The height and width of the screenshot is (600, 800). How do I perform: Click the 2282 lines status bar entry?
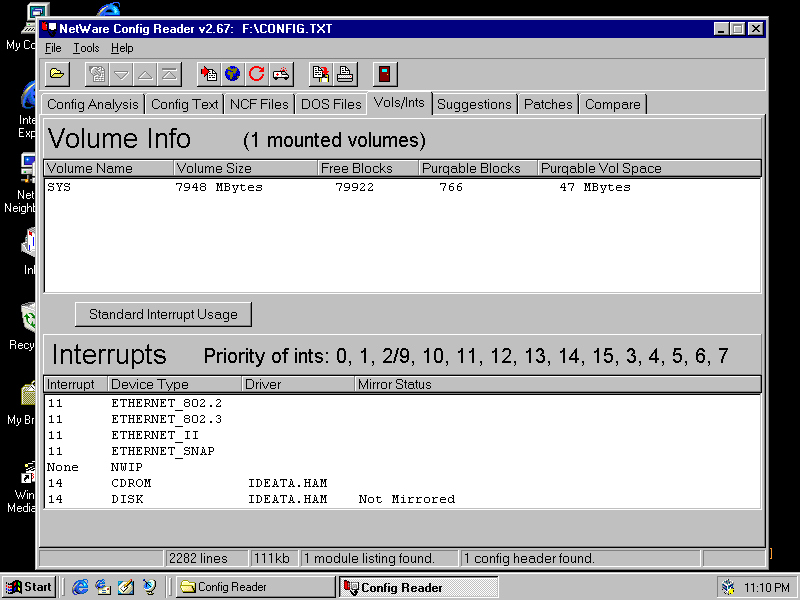point(206,559)
